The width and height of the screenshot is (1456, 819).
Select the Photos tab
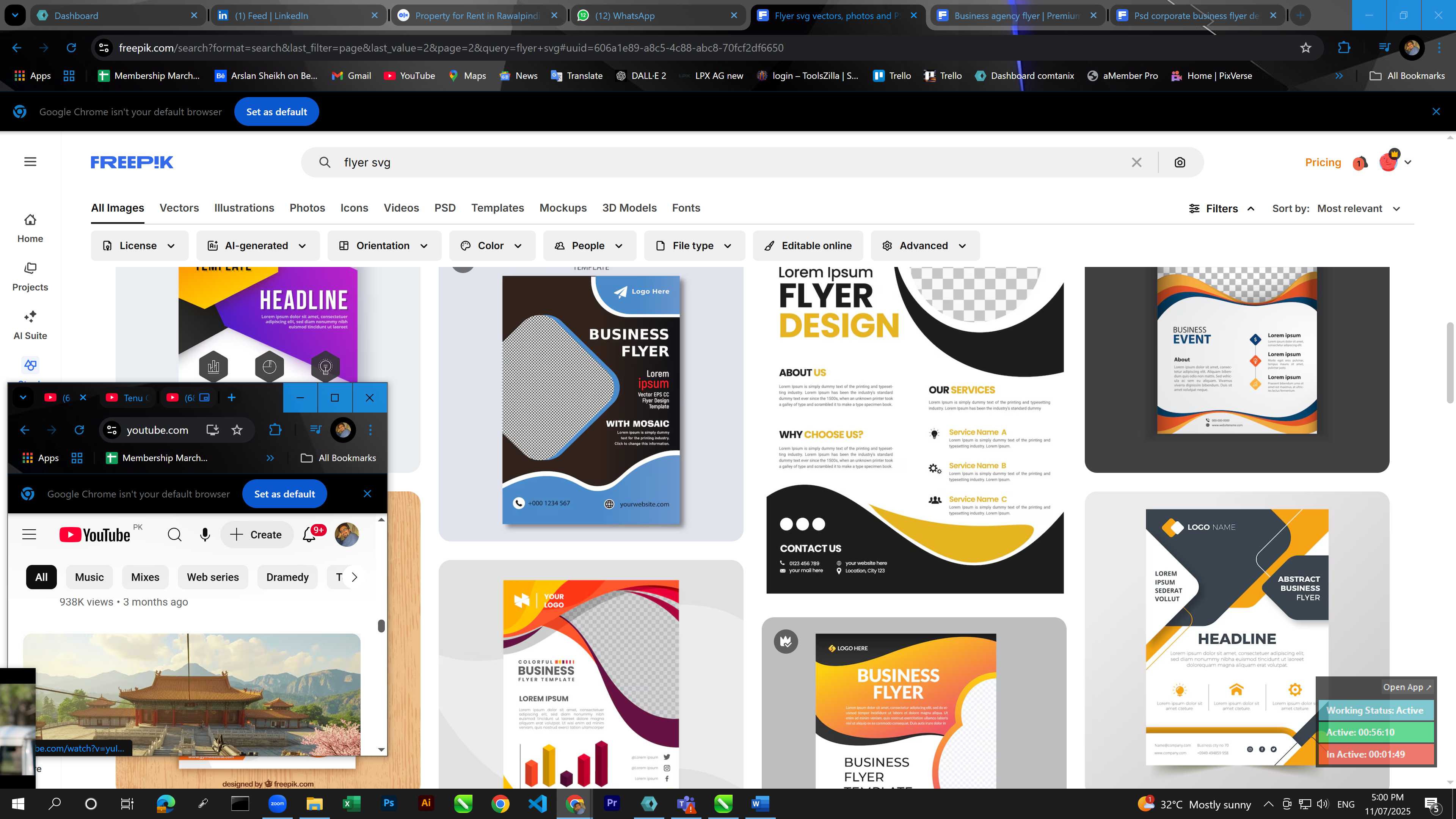pyautogui.click(x=308, y=208)
